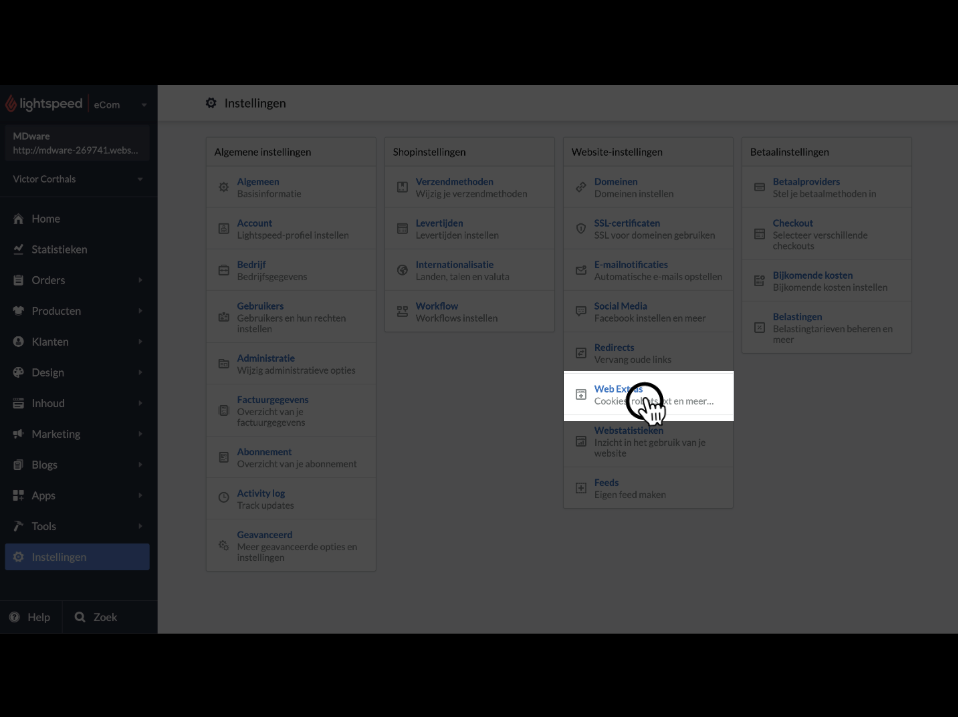Open Bedrijf company details
The image size is (958, 717).
[x=251, y=264]
